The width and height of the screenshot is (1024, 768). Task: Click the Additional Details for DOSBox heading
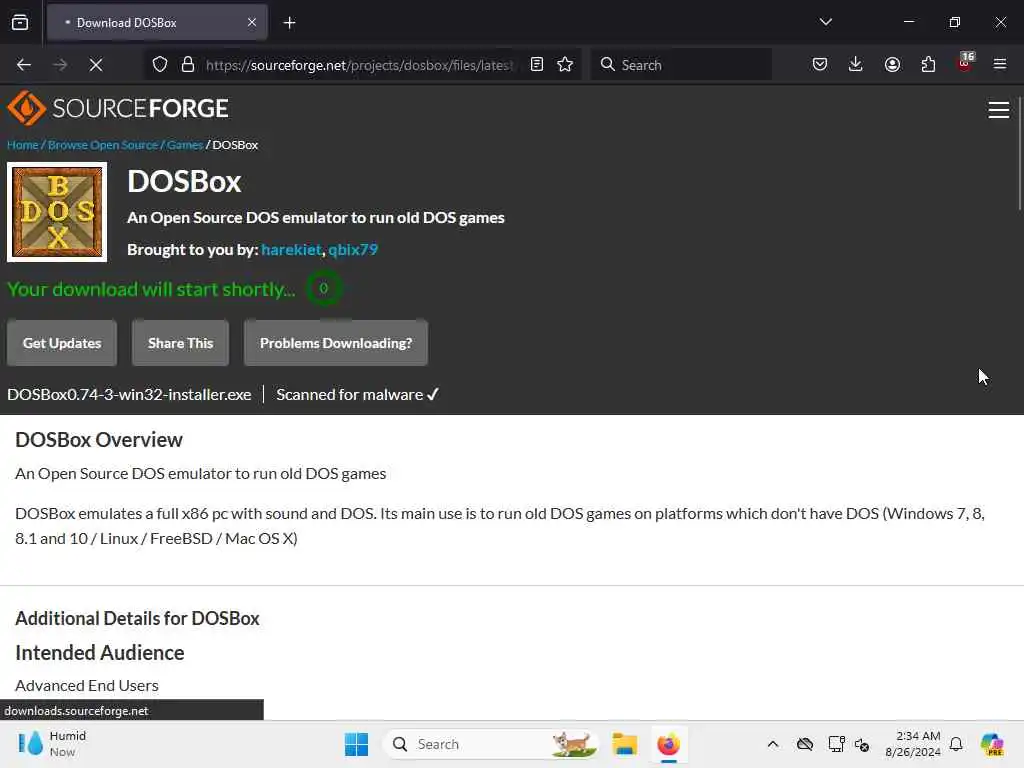coord(137,618)
